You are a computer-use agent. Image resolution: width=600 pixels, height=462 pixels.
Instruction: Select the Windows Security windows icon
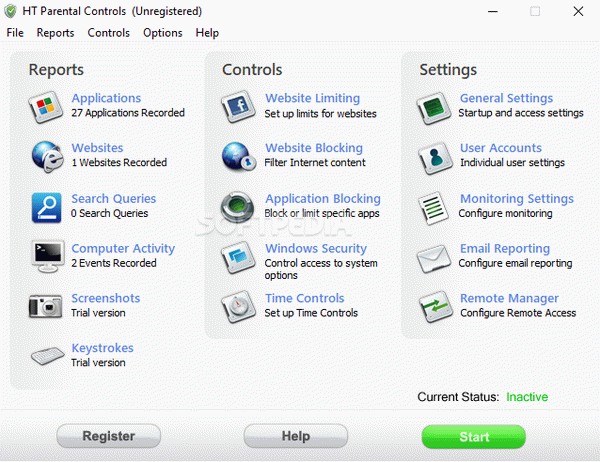coord(238,257)
